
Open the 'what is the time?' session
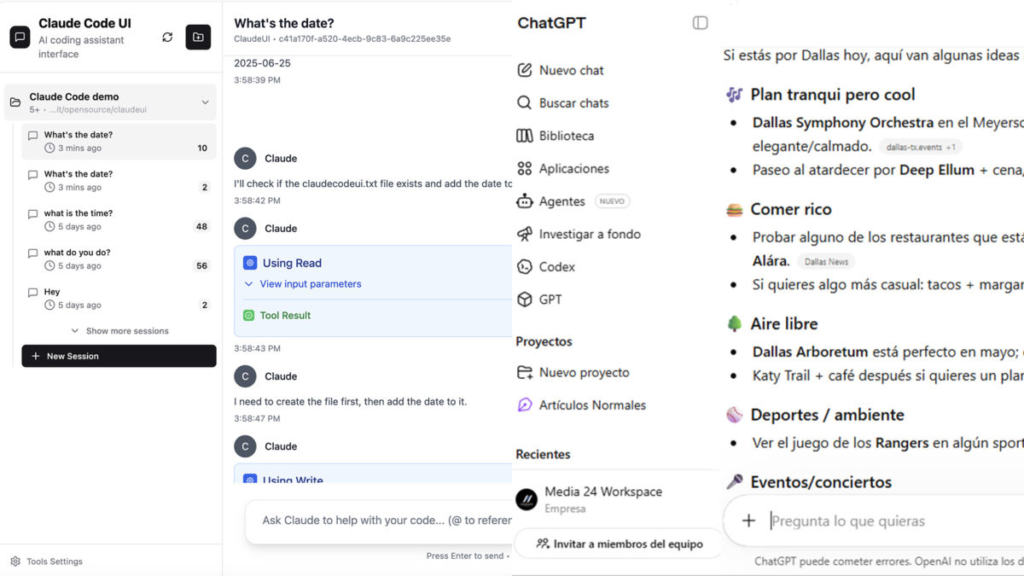click(119, 220)
